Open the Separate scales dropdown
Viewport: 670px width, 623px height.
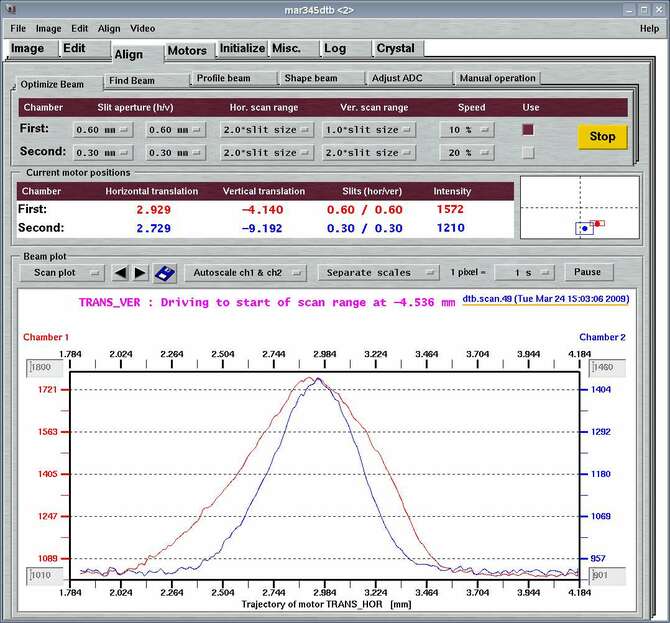click(380, 272)
